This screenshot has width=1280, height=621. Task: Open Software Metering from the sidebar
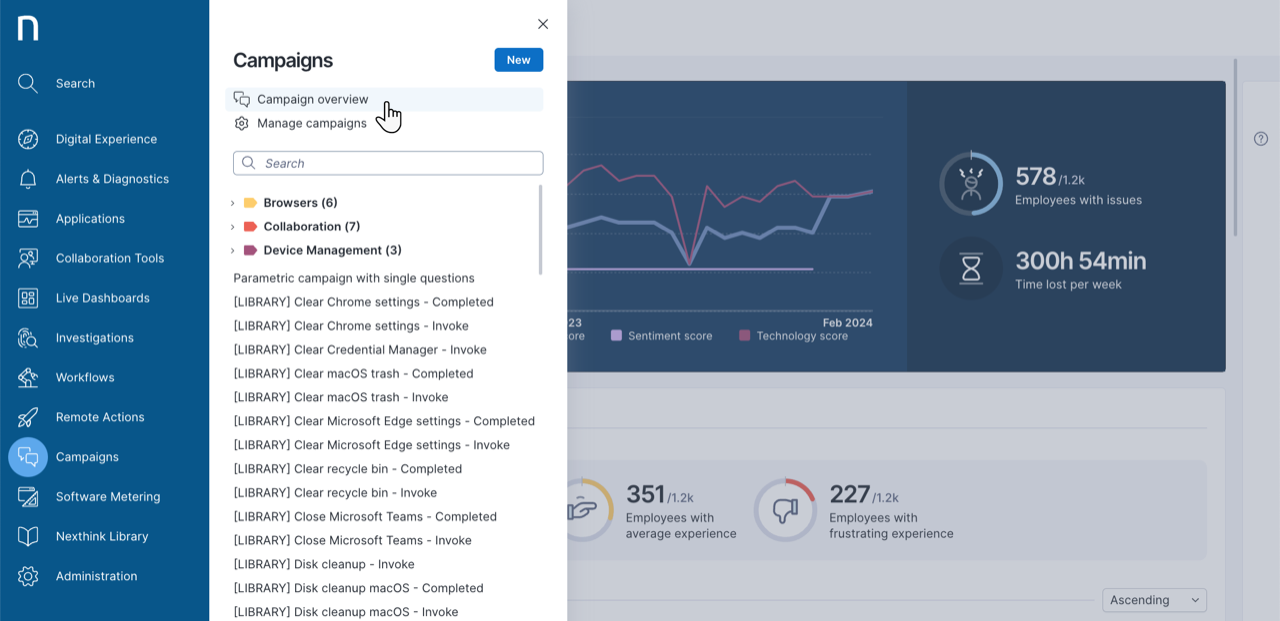[x=27, y=496]
